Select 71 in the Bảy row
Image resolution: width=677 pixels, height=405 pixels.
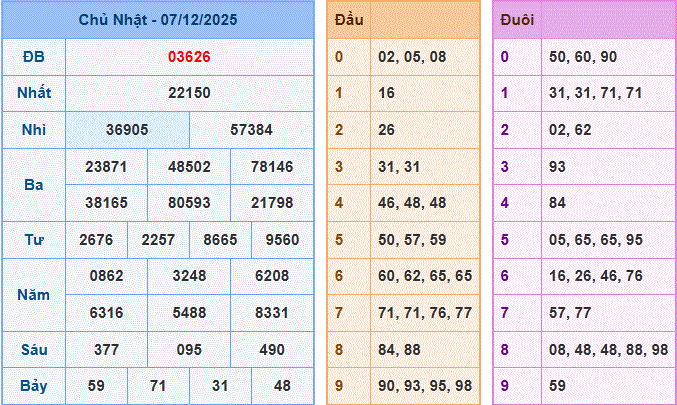point(158,386)
